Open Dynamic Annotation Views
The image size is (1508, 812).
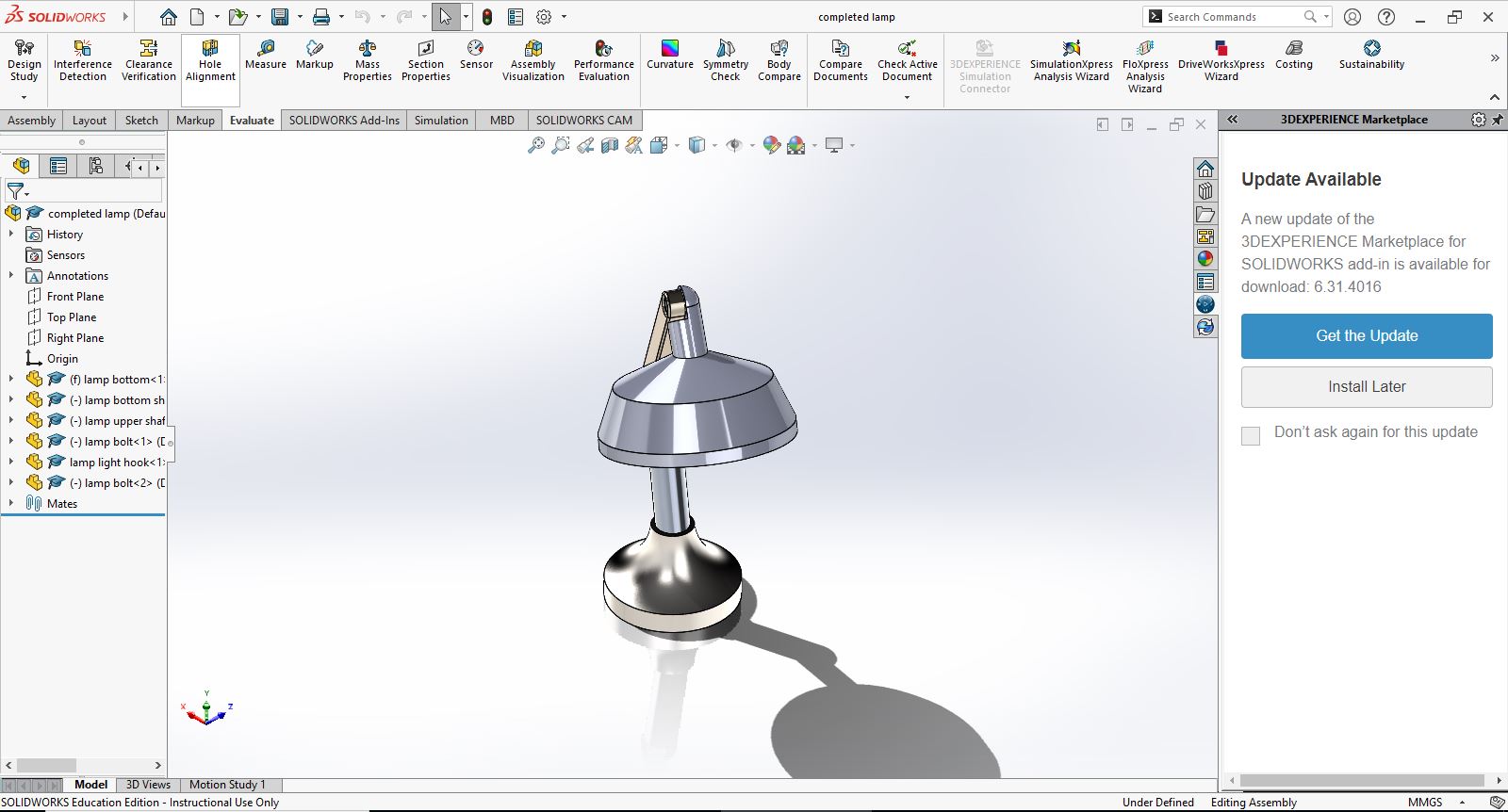tap(634, 145)
